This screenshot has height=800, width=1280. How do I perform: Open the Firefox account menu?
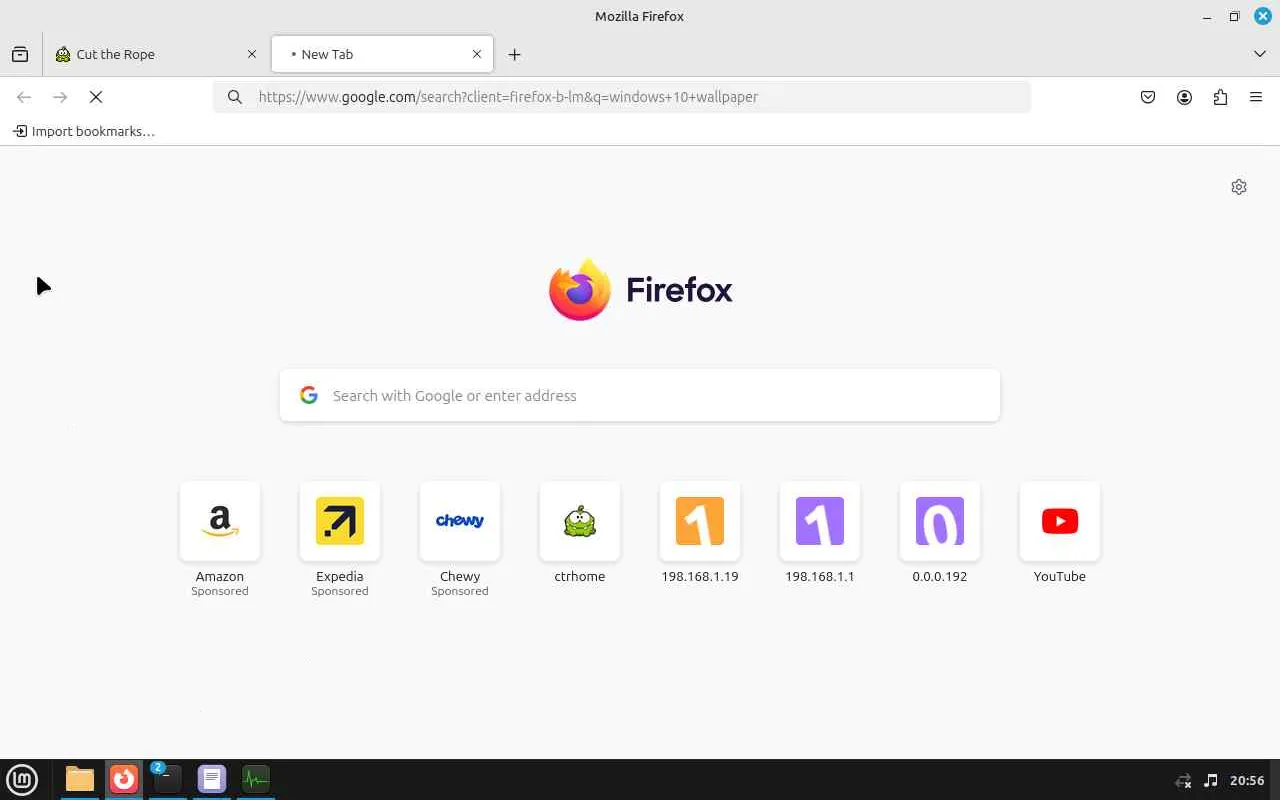[1184, 97]
